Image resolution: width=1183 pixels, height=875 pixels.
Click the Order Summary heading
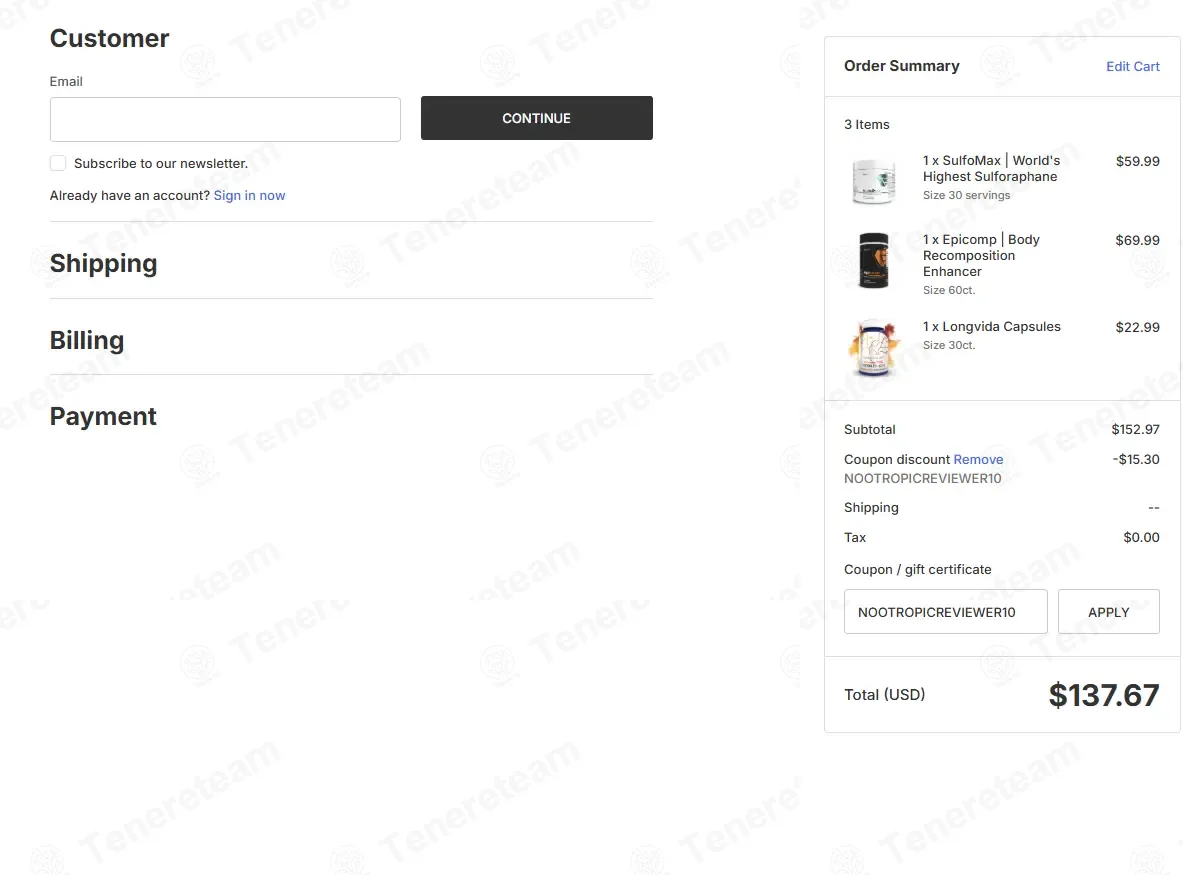(x=902, y=66)
